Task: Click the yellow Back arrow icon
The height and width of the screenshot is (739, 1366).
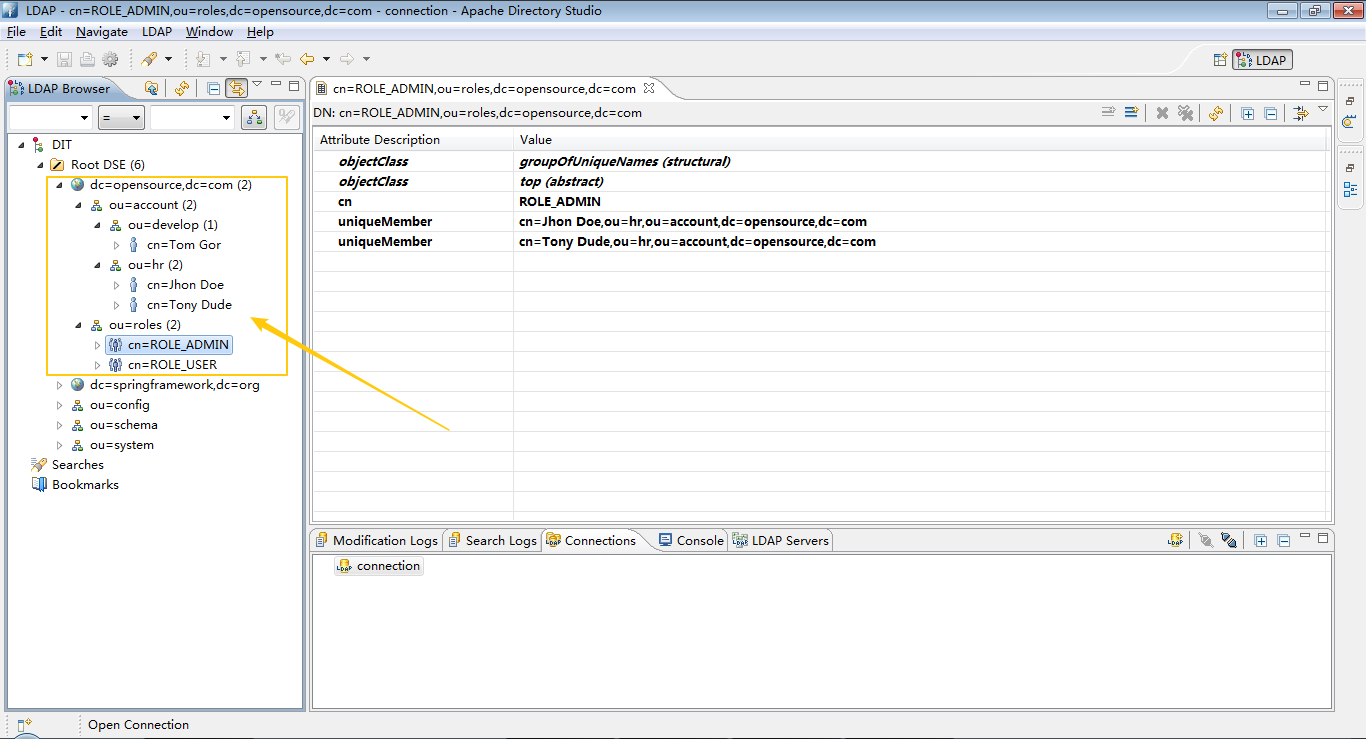Action: [x=307, y=60]
